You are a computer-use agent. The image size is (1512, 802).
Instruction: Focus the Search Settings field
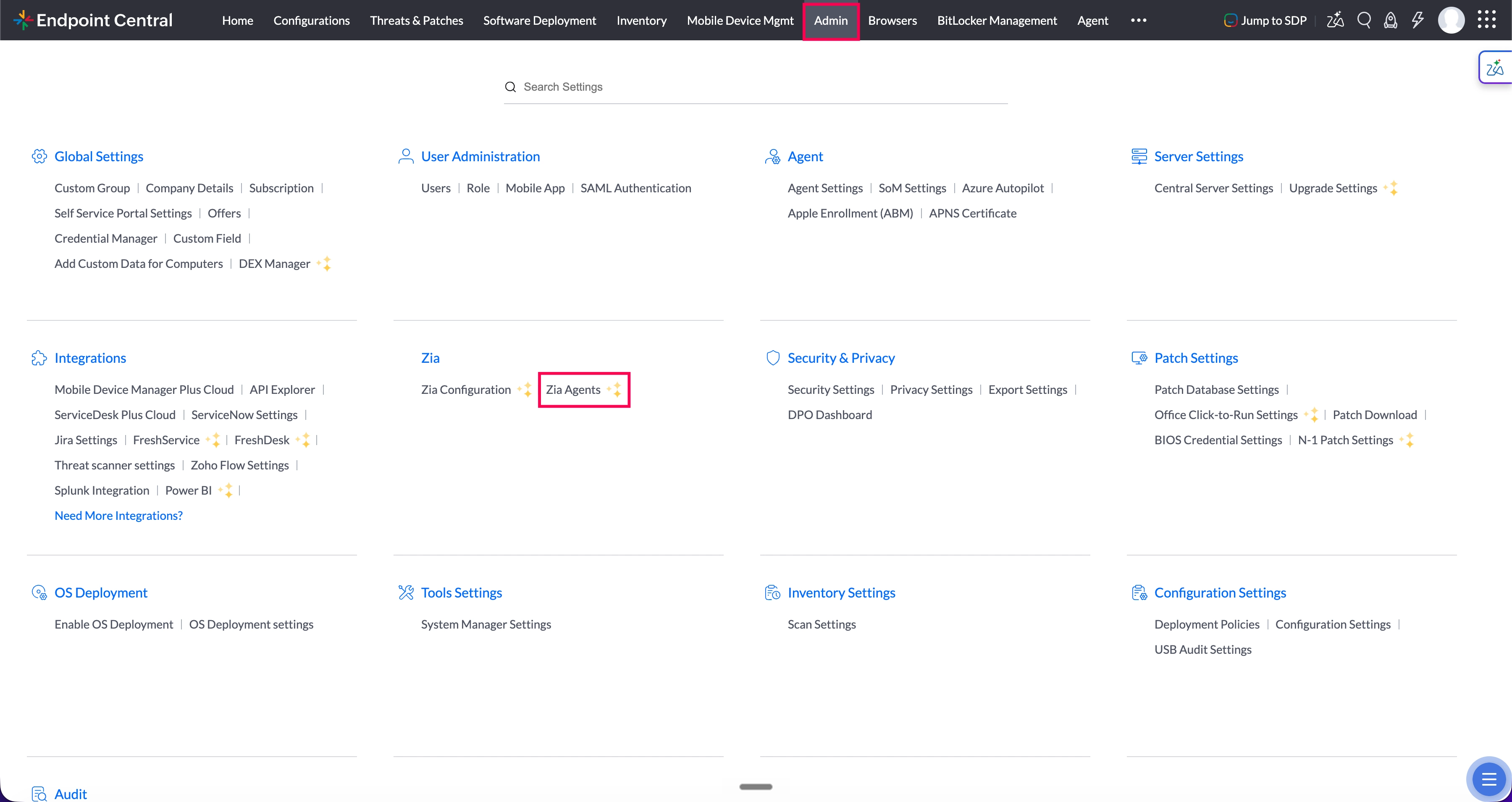(756, 87)
